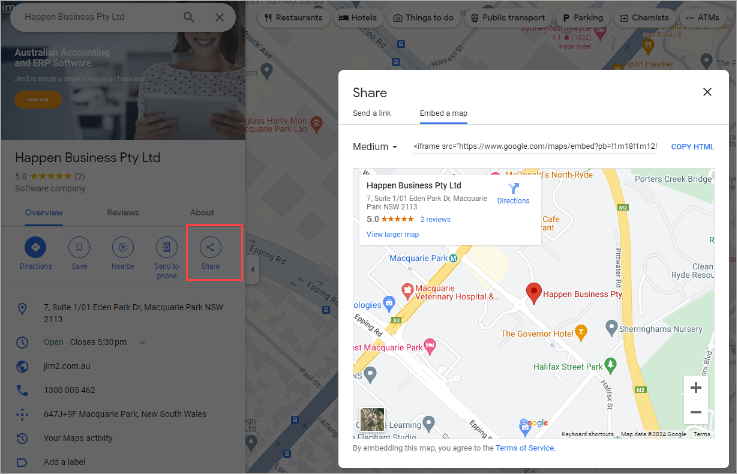Click the Sherringhams Nursery marker
This screenshot has width=737, height=474.
click(x=611, y=328)
